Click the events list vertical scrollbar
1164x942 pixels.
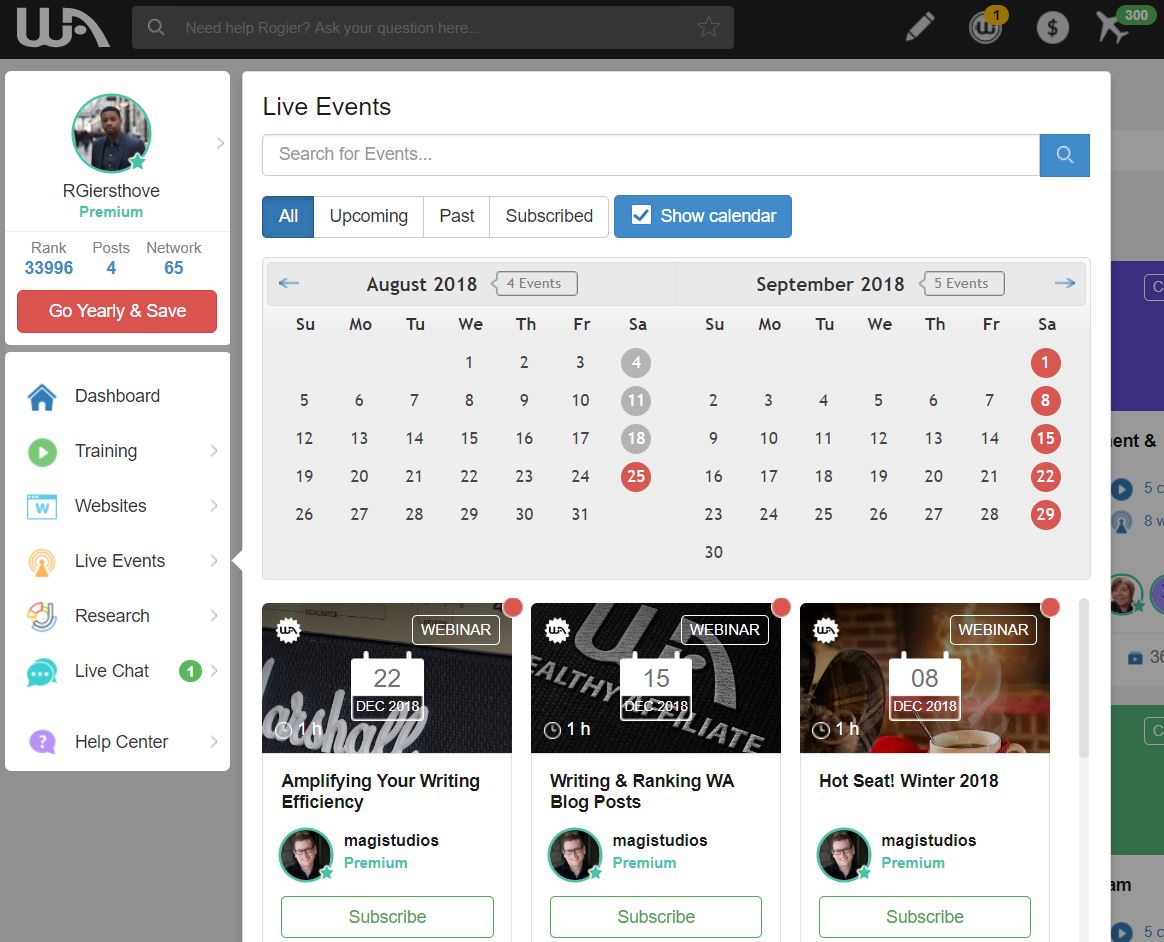(x=1083, y=678)
